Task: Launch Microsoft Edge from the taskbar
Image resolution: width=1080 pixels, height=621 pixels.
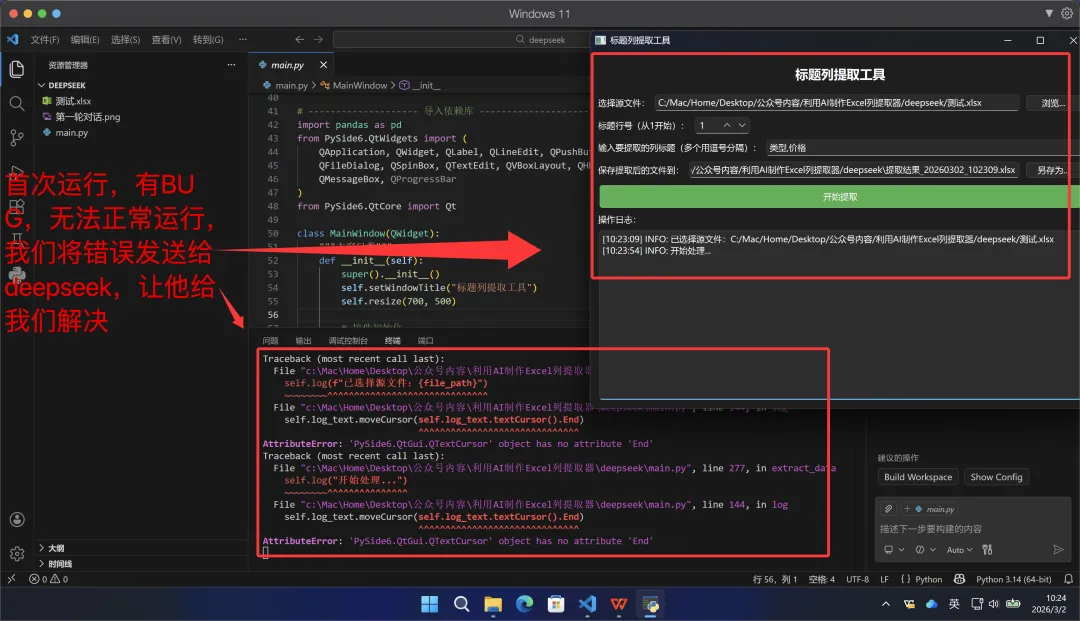Action: pyautogui.click(x=524, y=604)
